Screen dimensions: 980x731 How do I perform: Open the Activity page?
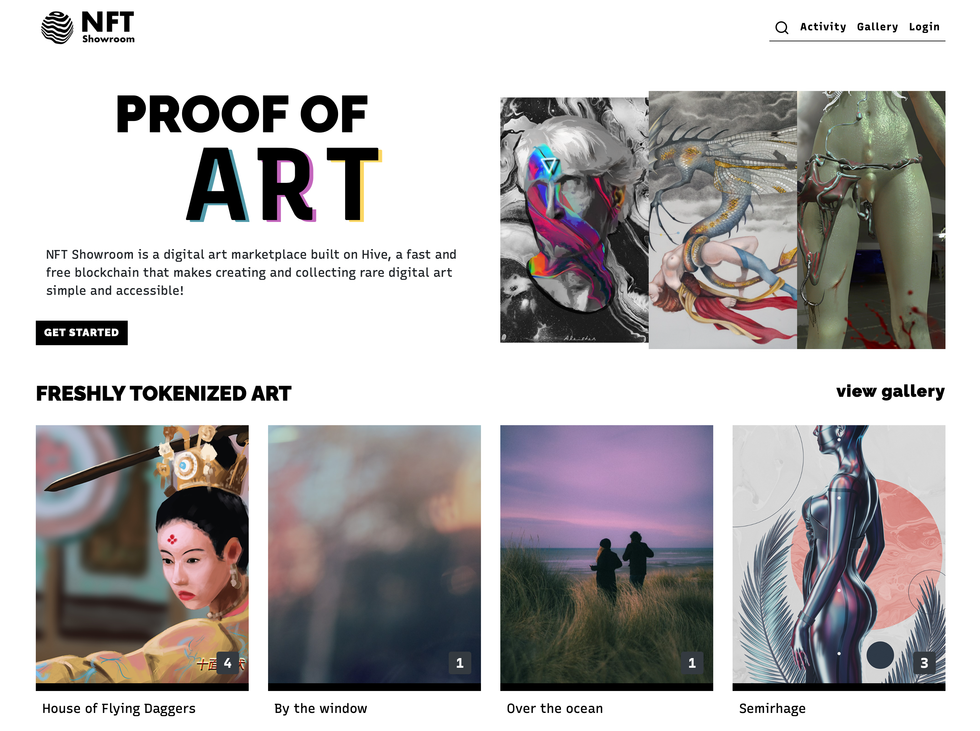pyautogui.click(x=822, y=27)
